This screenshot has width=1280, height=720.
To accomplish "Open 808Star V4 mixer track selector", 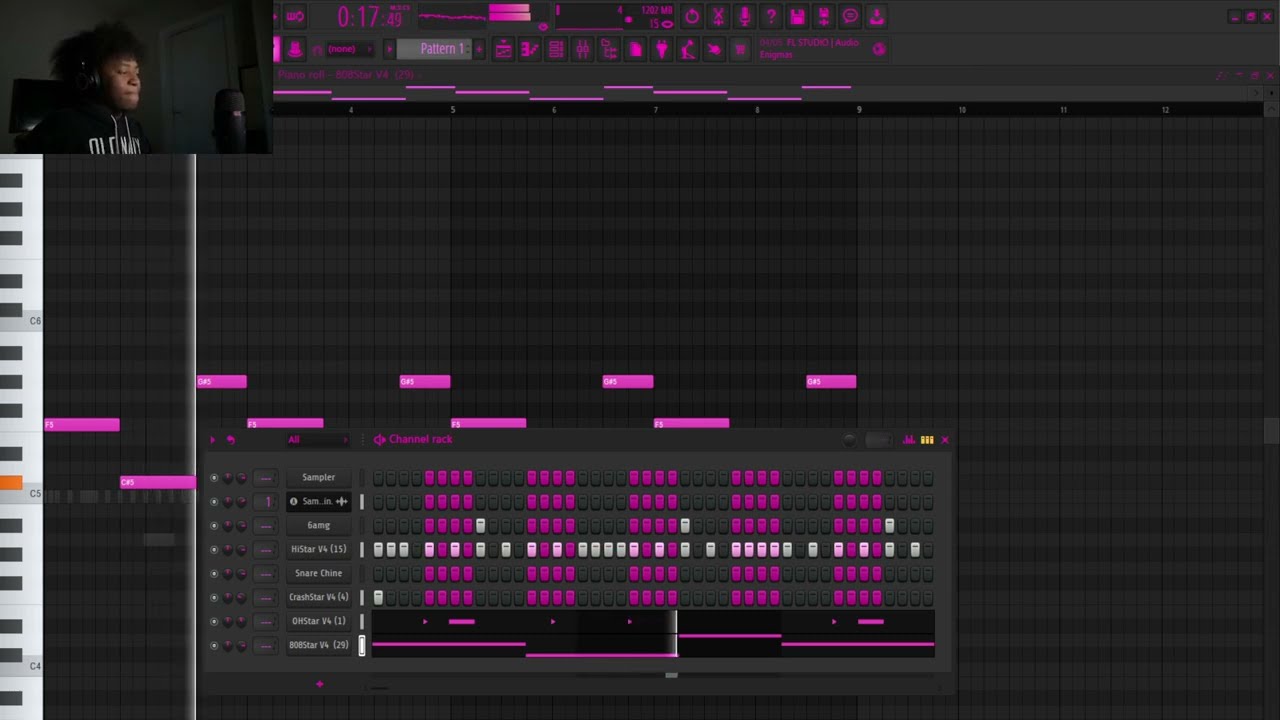I will coord(266,646).
